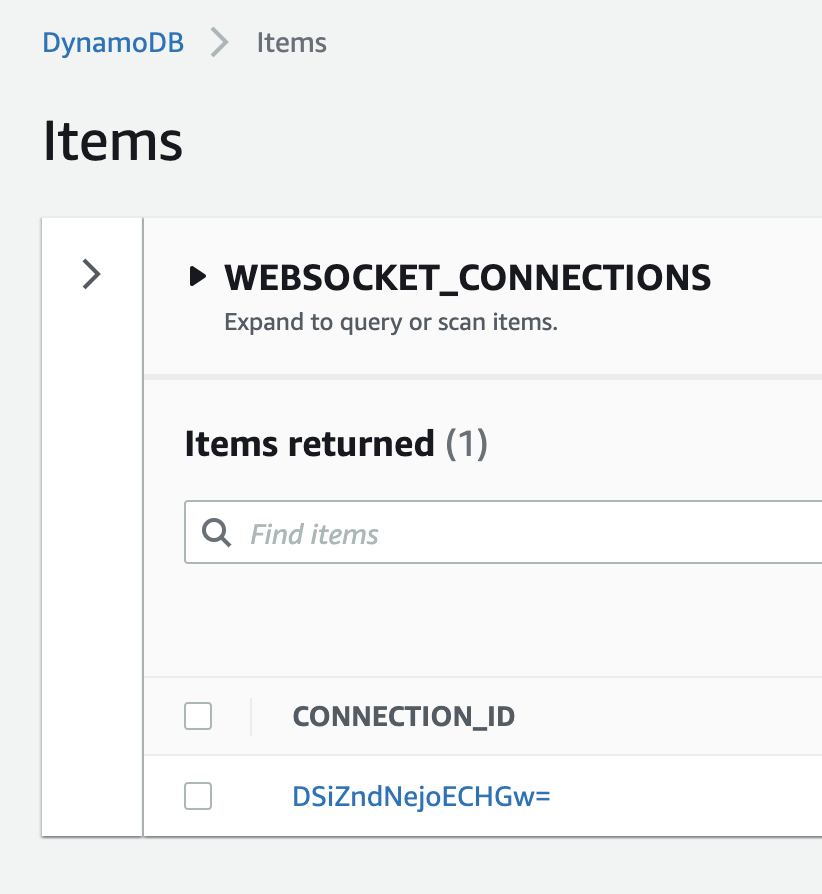Click the DSiZndNejoECHGw= table row
This screenshot has height=894, width=822.
tap(483, 796)
